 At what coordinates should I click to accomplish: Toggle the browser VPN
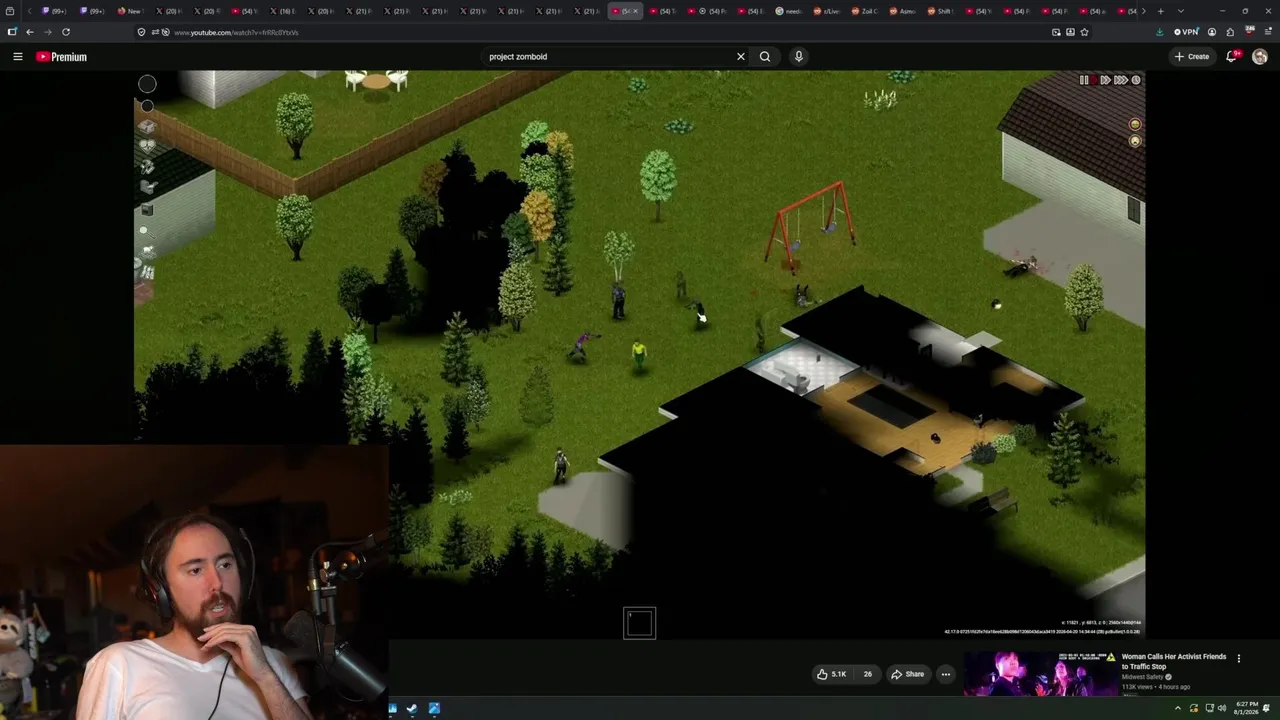(1186, 32)
